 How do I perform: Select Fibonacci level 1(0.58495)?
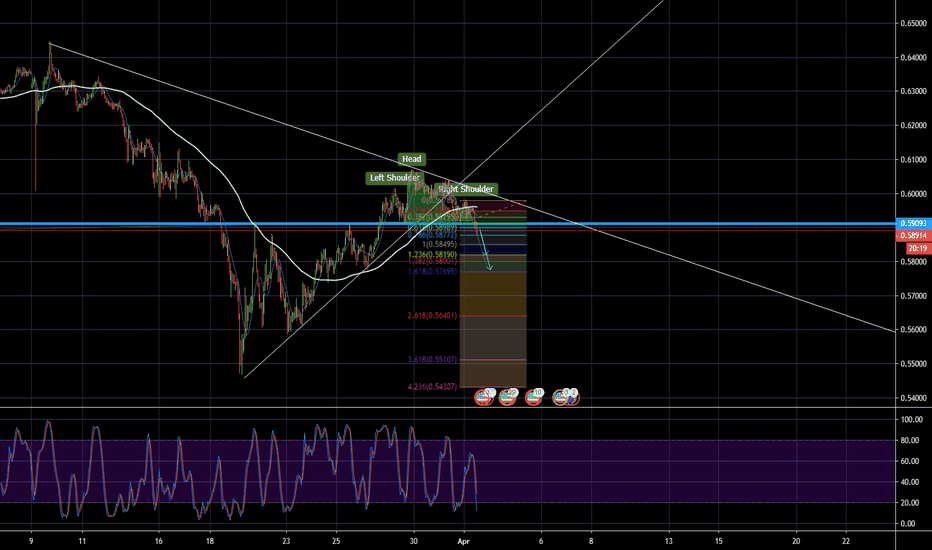439,244
